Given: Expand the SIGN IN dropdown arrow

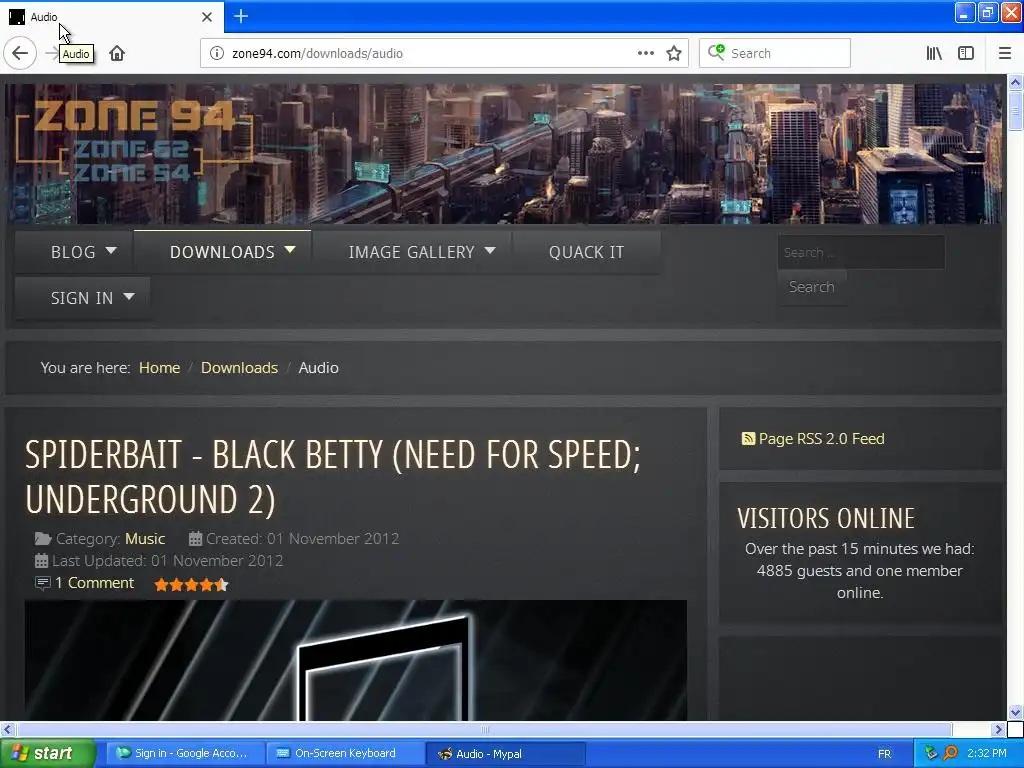Looking at the screenshot, I should [x=129, y=296].
